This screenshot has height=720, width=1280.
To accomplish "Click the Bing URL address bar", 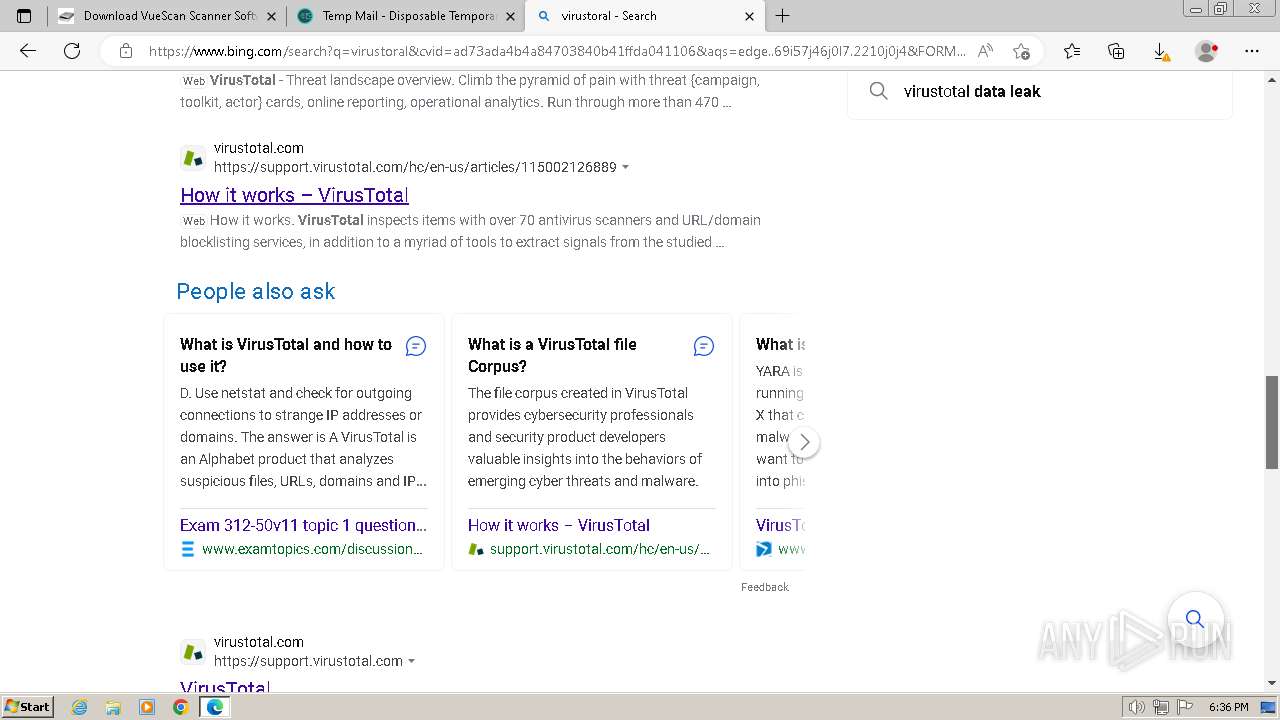I will 557,51.
